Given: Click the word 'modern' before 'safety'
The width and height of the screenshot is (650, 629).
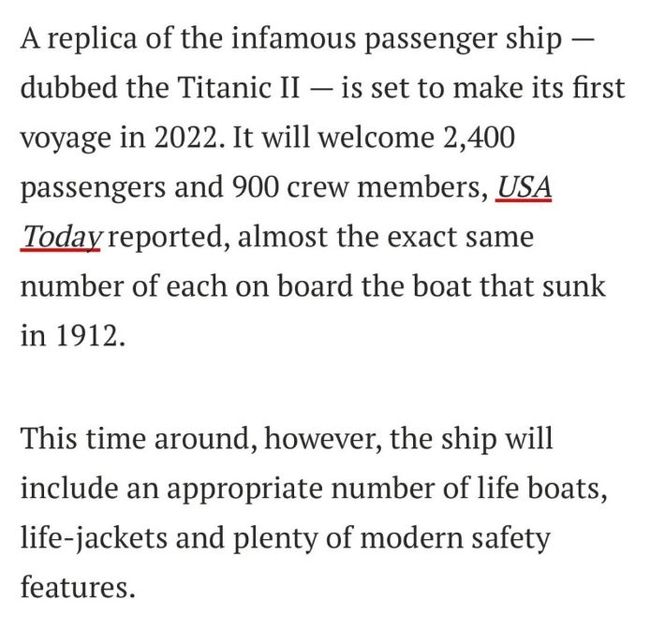Looking at the screenshot, I should 411,538.
